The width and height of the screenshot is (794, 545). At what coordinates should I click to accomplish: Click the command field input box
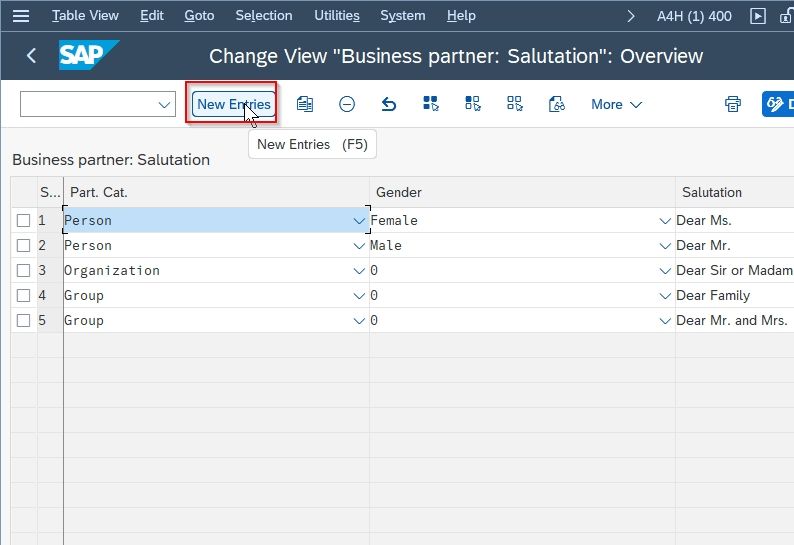[98, 104]
